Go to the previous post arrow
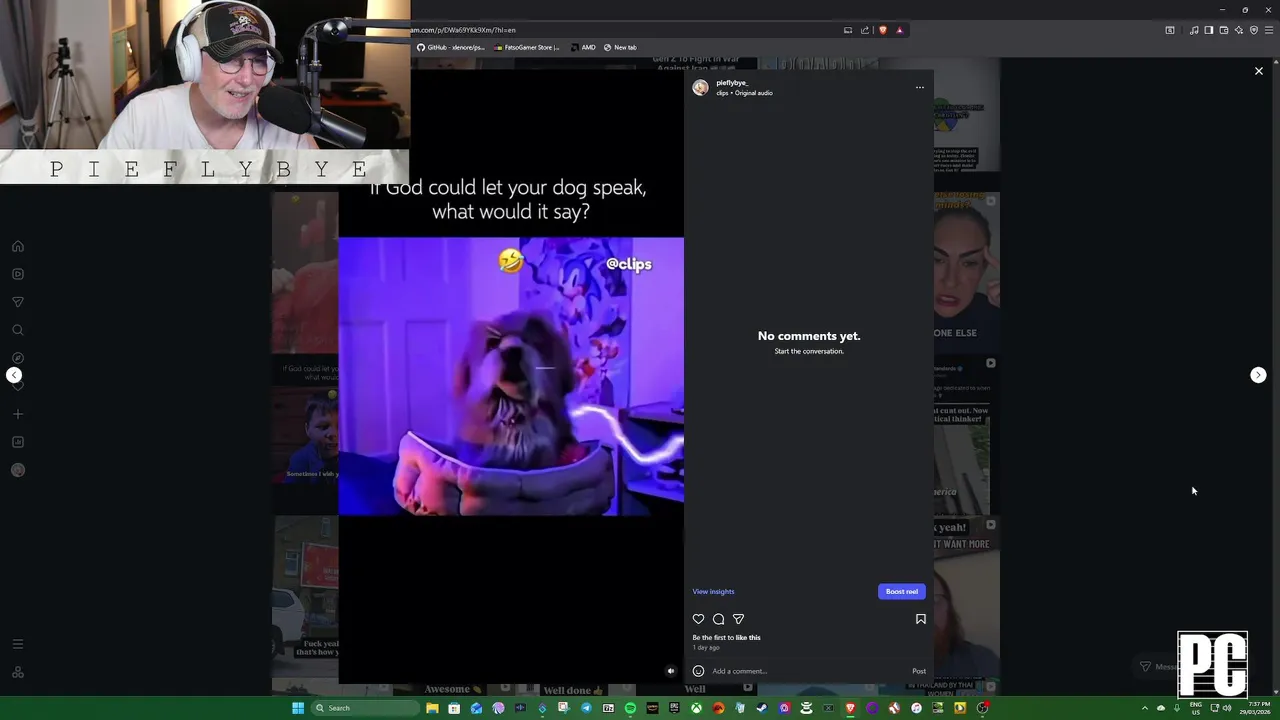1280x720 pixels. [14, 375]
